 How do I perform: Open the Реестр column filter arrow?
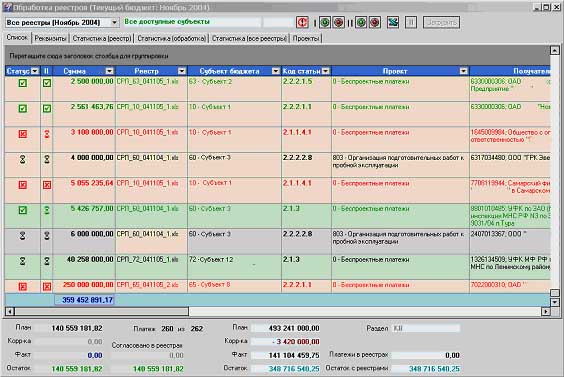coord(182,71)
